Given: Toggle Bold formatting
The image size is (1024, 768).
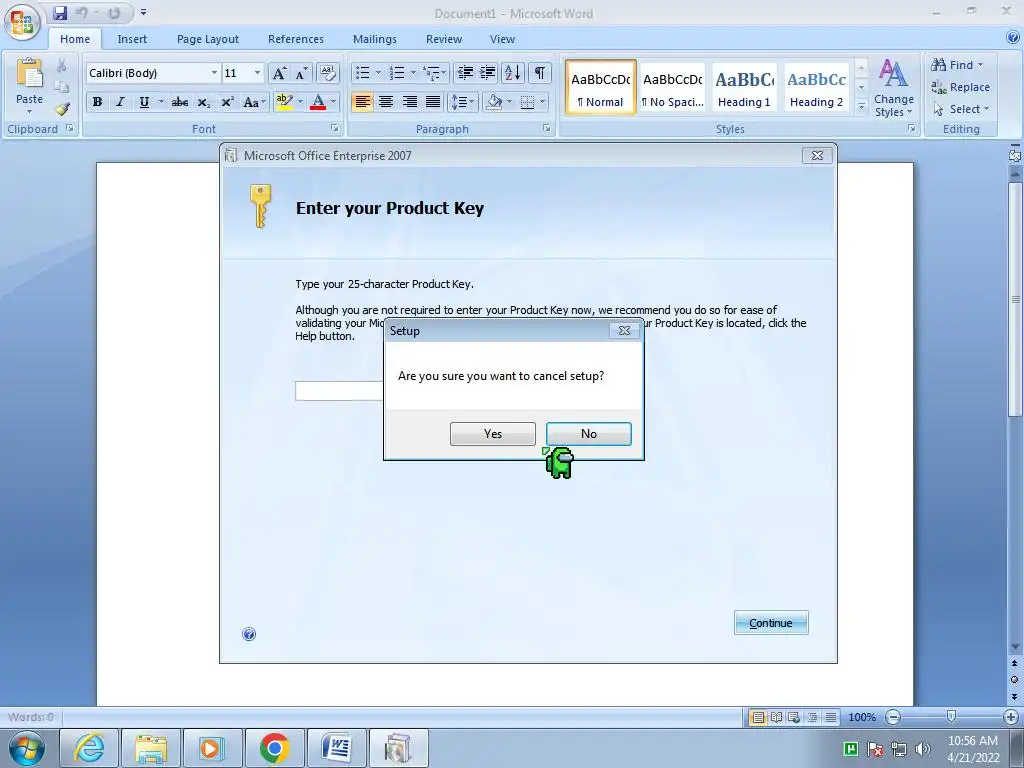Looking at the screenshot, I should pos(97,102).
